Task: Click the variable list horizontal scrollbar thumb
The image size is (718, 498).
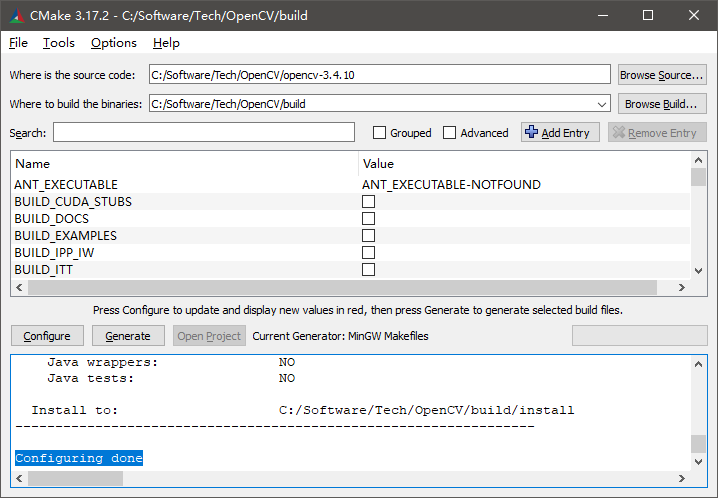Action: pyautogui.click(x=343, y=287)
